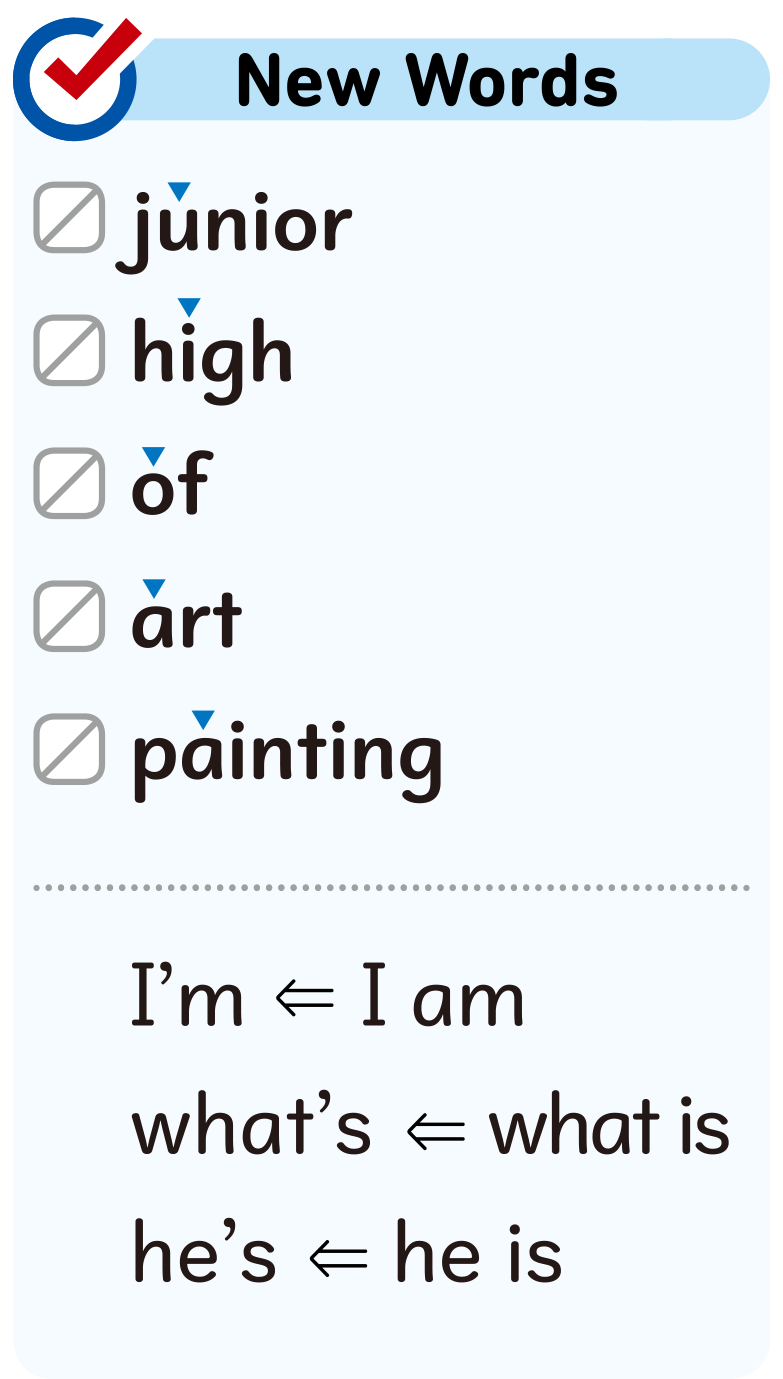Click the contraction what's
This screenshot has width=783, height=1379.
pos(252,1128)
